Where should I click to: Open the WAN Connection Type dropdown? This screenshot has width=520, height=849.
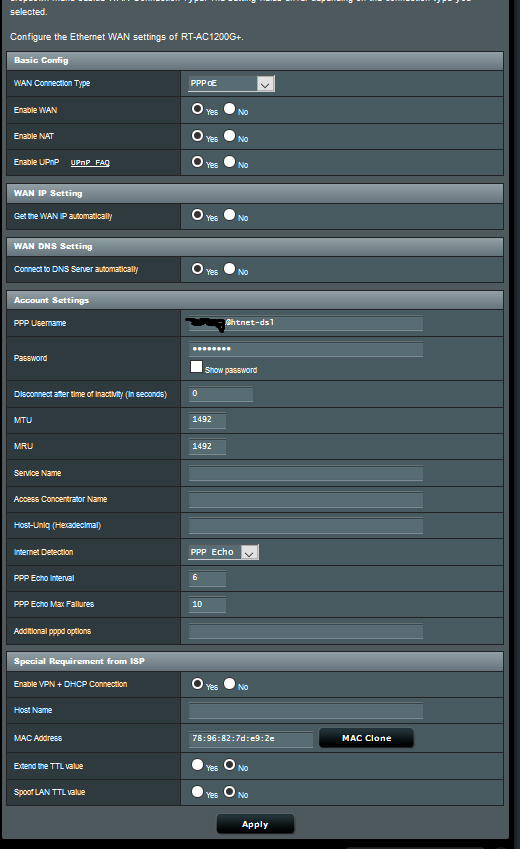pyautogui.click(x=231, y=83)
